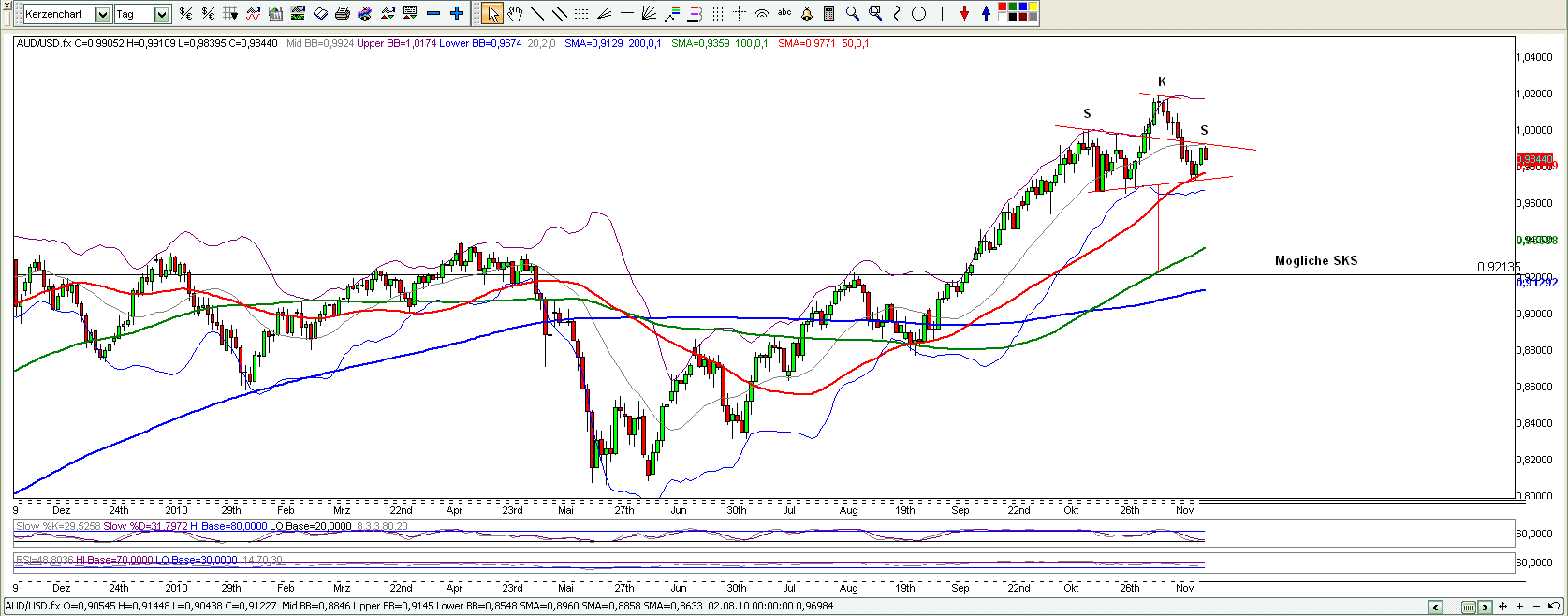The height and width of the screenshot is (616, 1568).
Task: Pick the green color swatch
Action: coord(1013,7)
